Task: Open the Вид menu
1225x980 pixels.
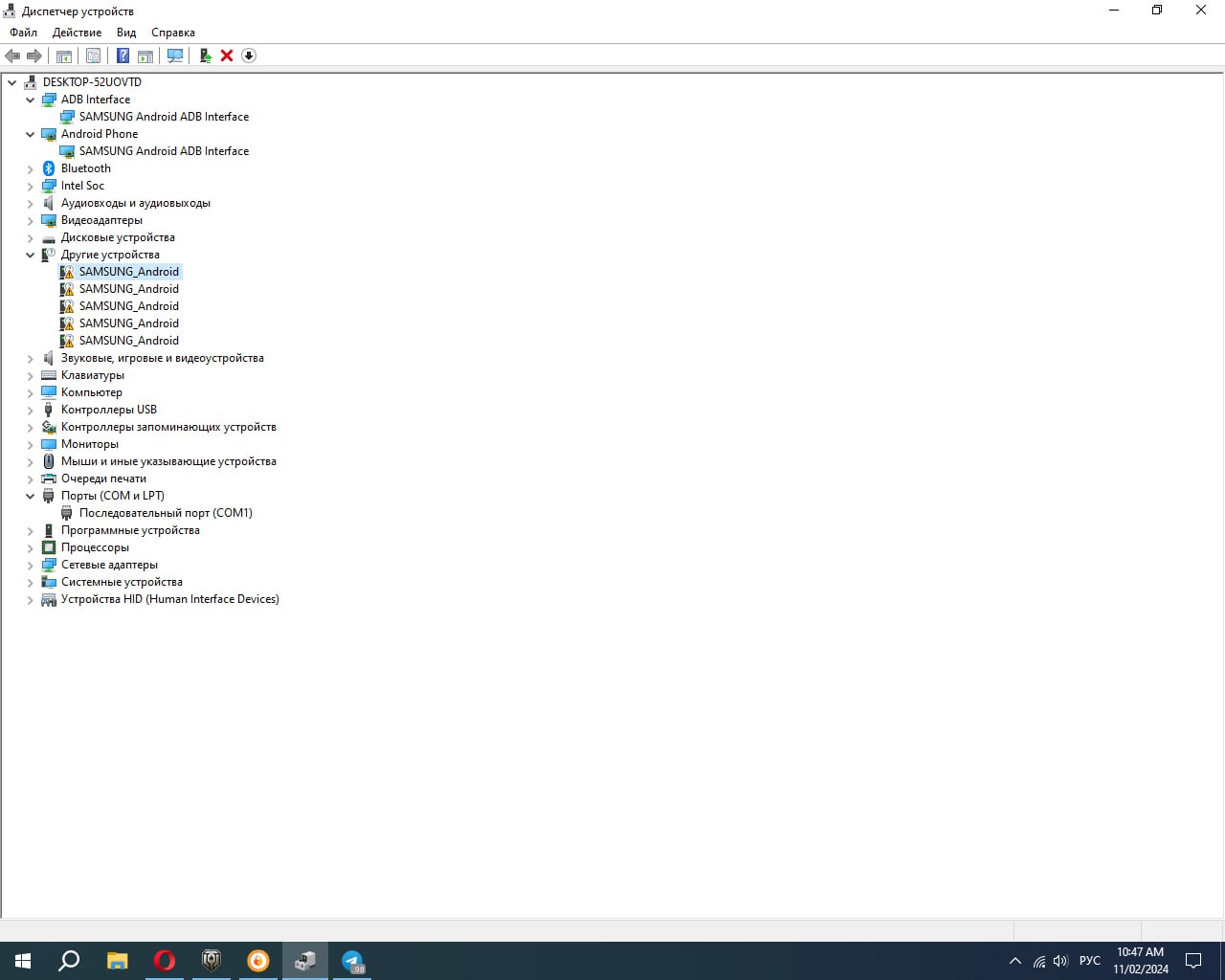Action: click(x=126, y=33)
